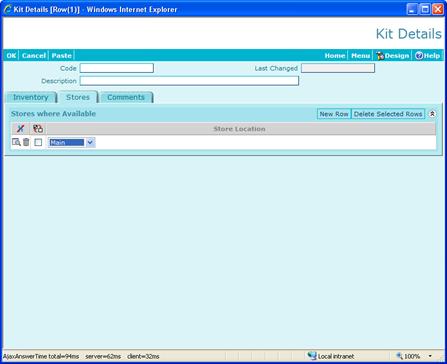Collapse the Stores where Available section
This screenshot has height=364, width=447.
point(432,114)
